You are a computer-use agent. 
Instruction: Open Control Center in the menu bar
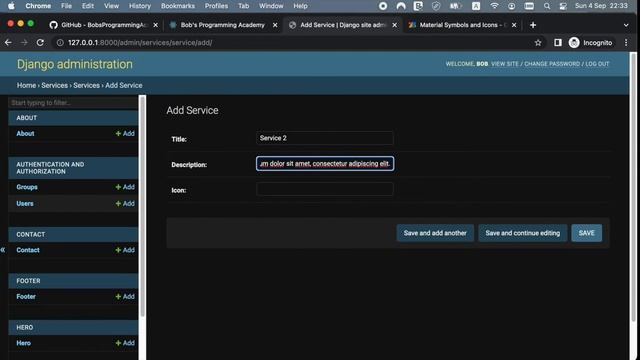click(563, 6)
